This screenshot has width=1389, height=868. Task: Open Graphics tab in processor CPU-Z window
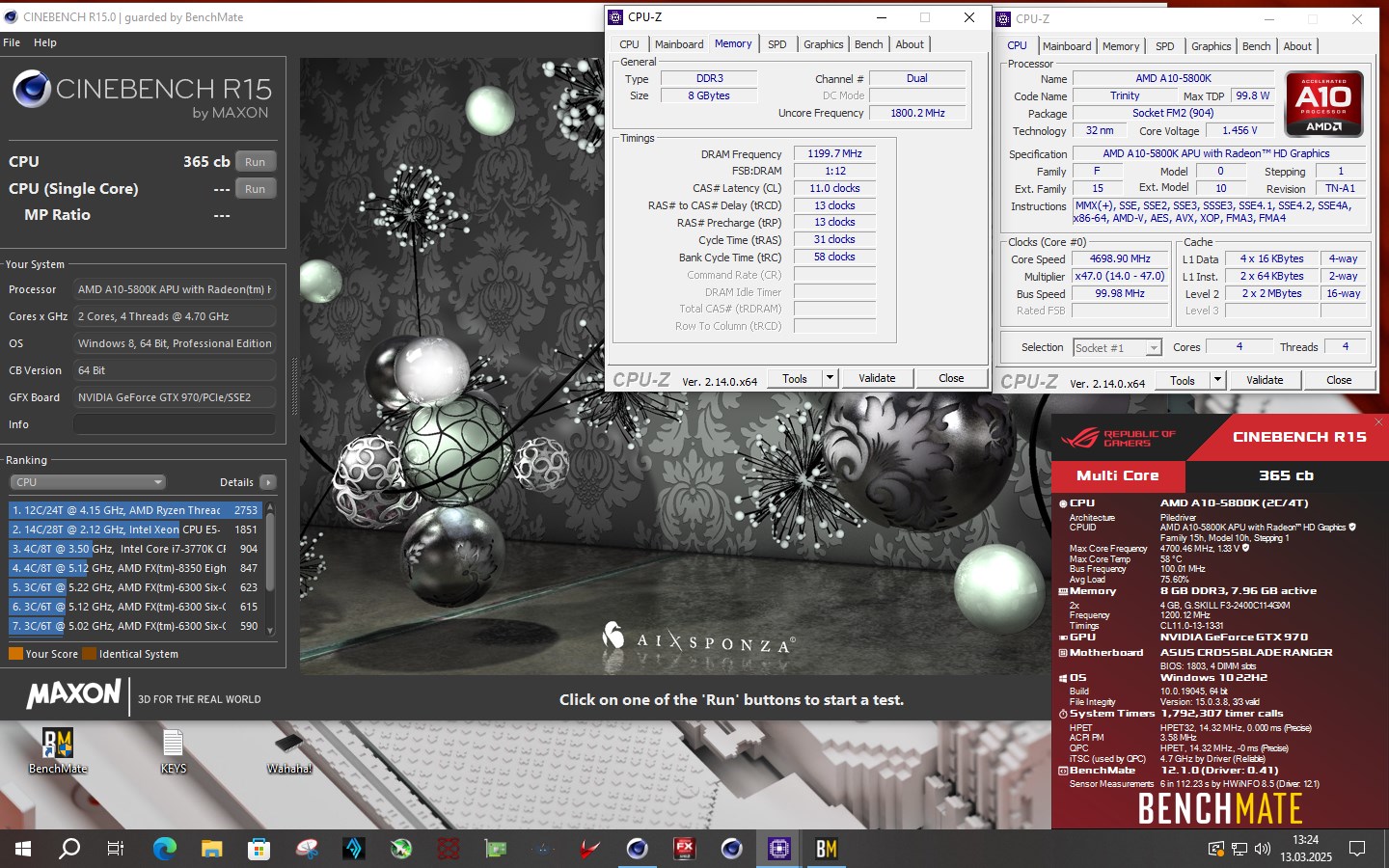click(1211, 46)
